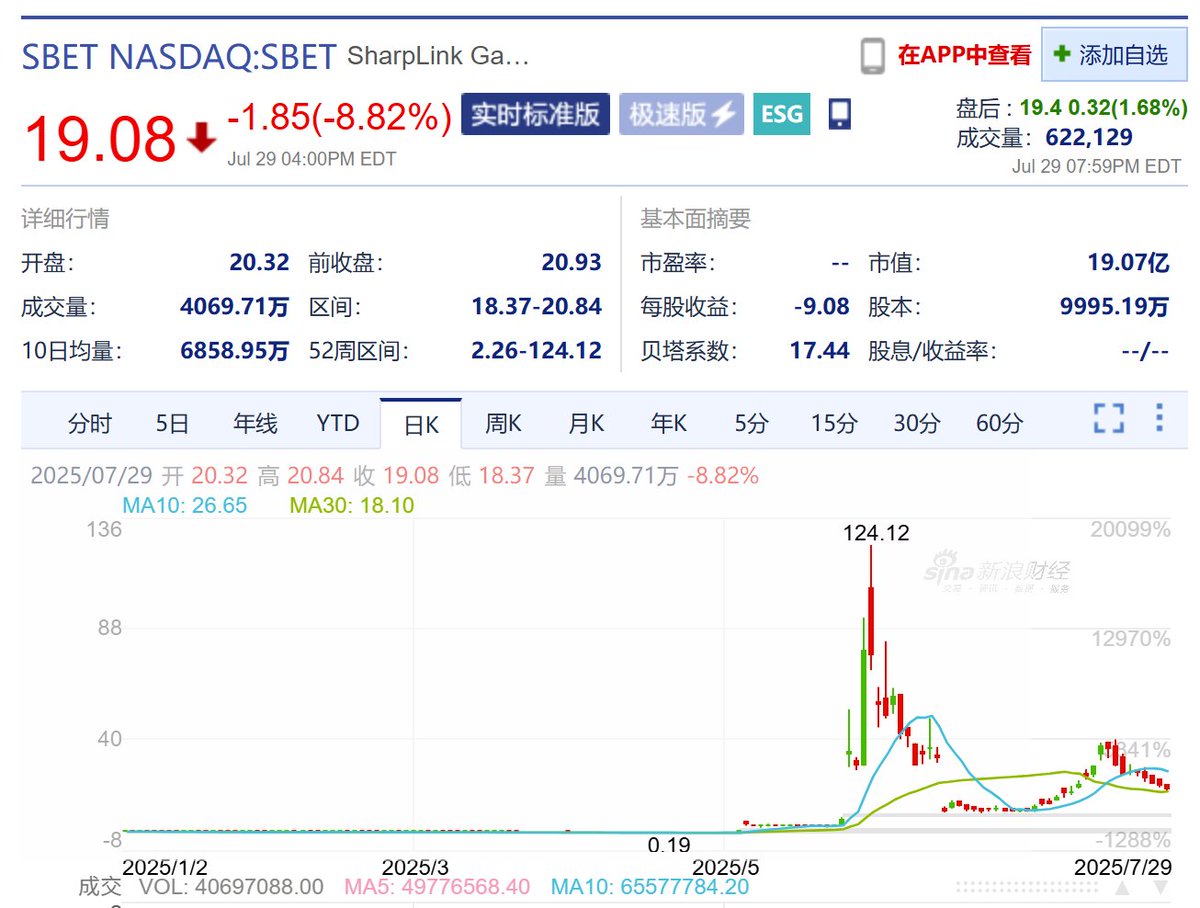Toggle fullscreen chart icon
The width and height of the screenshot is (1200, 908).
point(1108,417)
